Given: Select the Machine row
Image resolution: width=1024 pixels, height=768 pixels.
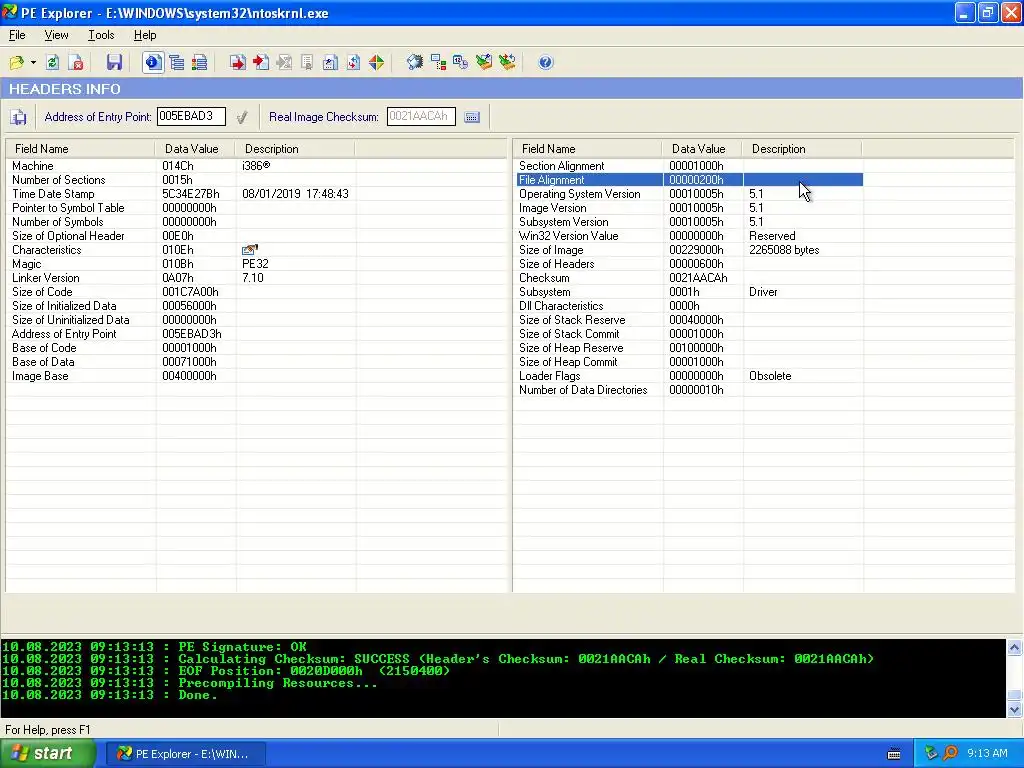Looking at the screenshot, I should (181, 166).
